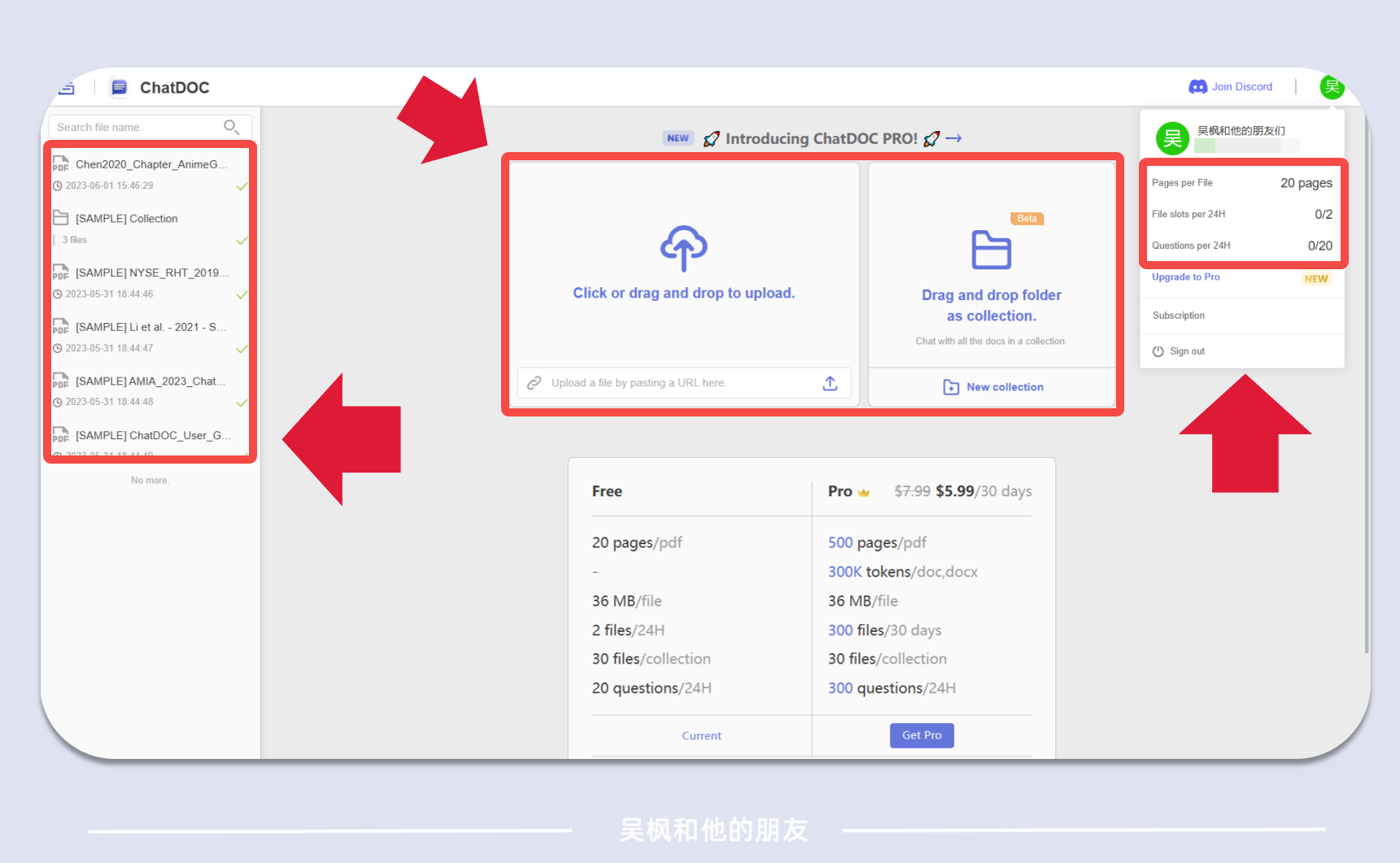Click the ChatDOC logo icon
1400x863 pixels.
click(119, 88)
